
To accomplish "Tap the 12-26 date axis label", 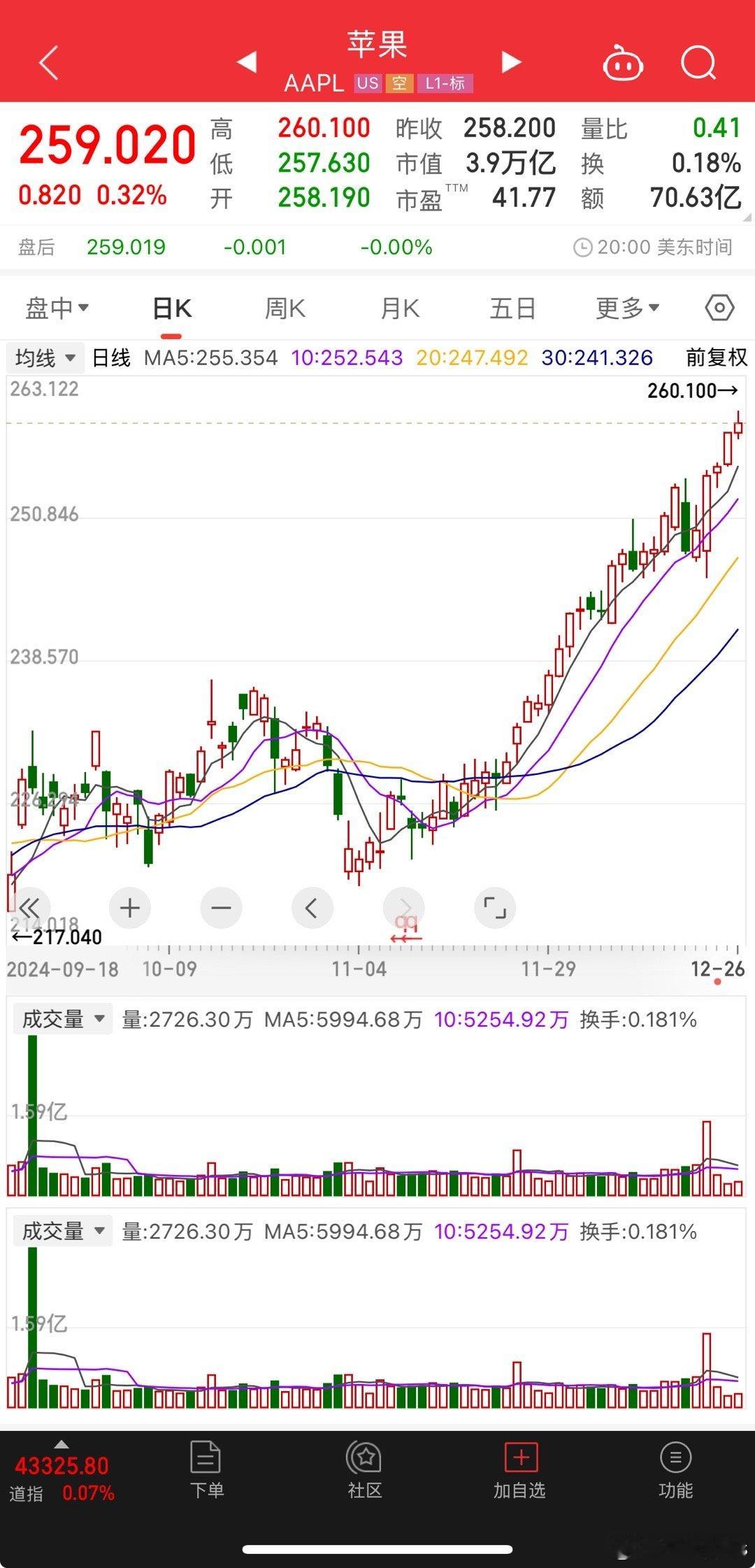I will coord(717,969).
